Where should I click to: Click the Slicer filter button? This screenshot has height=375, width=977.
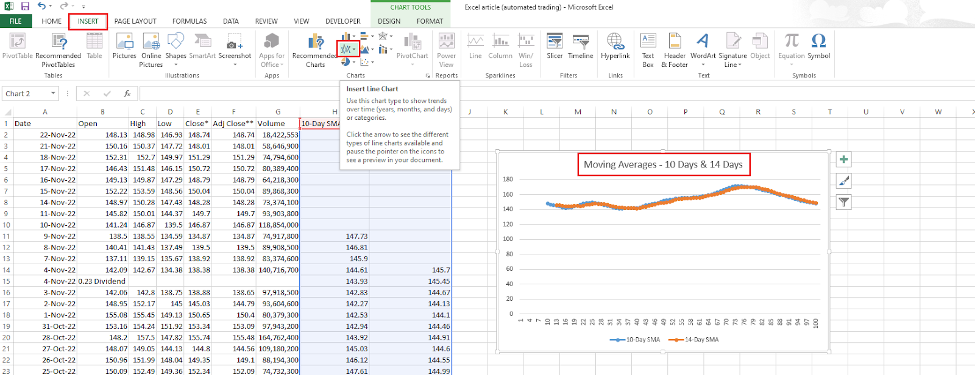coord(554,47)
